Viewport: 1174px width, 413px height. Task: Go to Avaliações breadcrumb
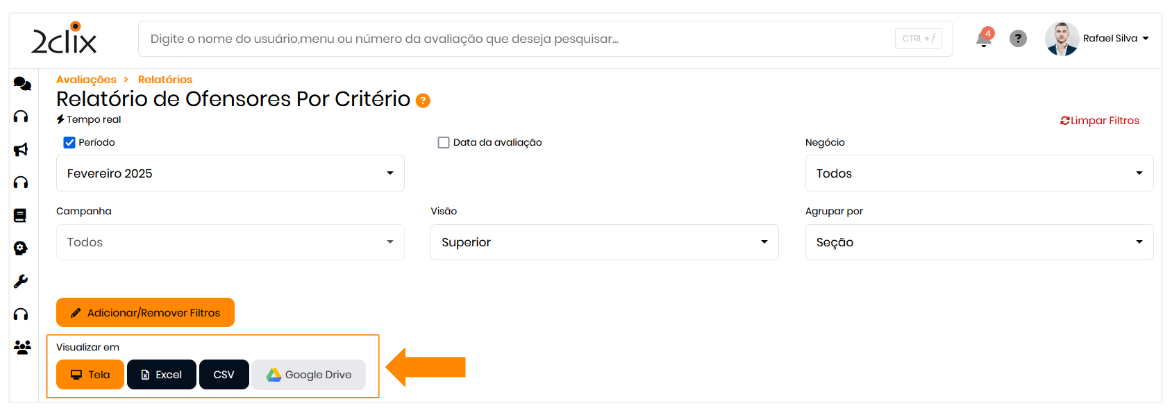(x=86, y=79)
